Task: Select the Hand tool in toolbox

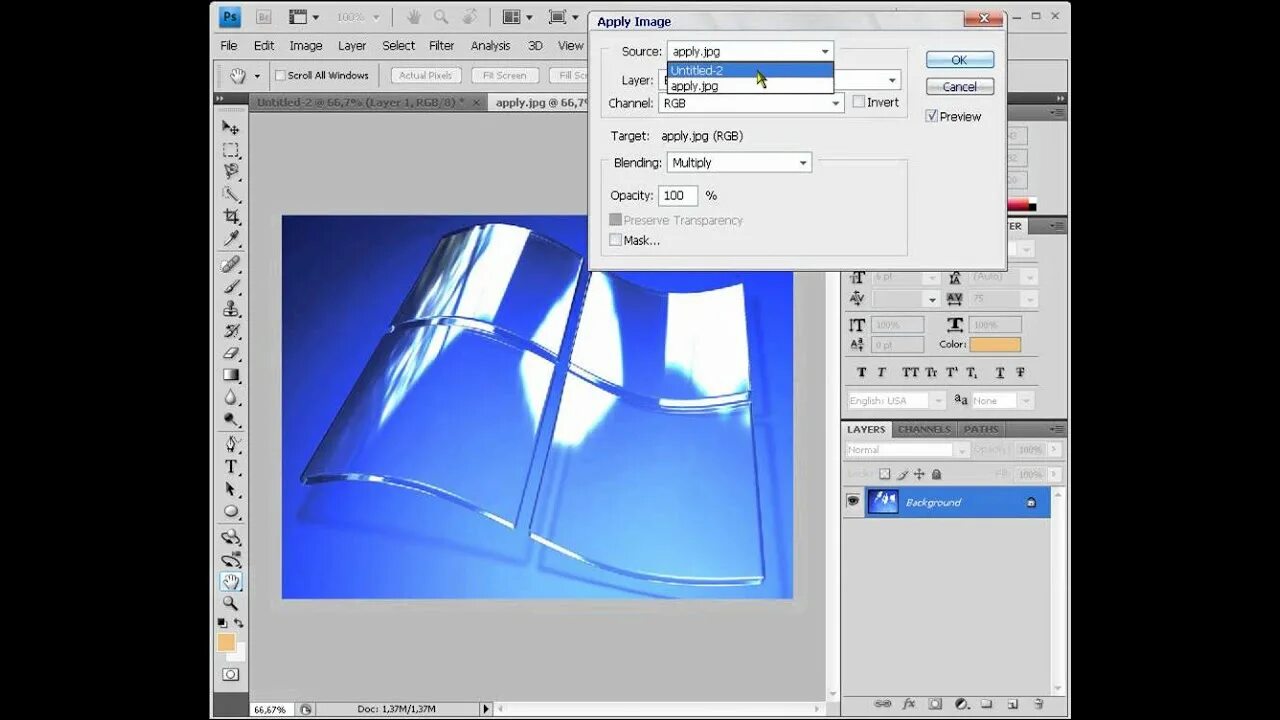Action: (231, 581)
